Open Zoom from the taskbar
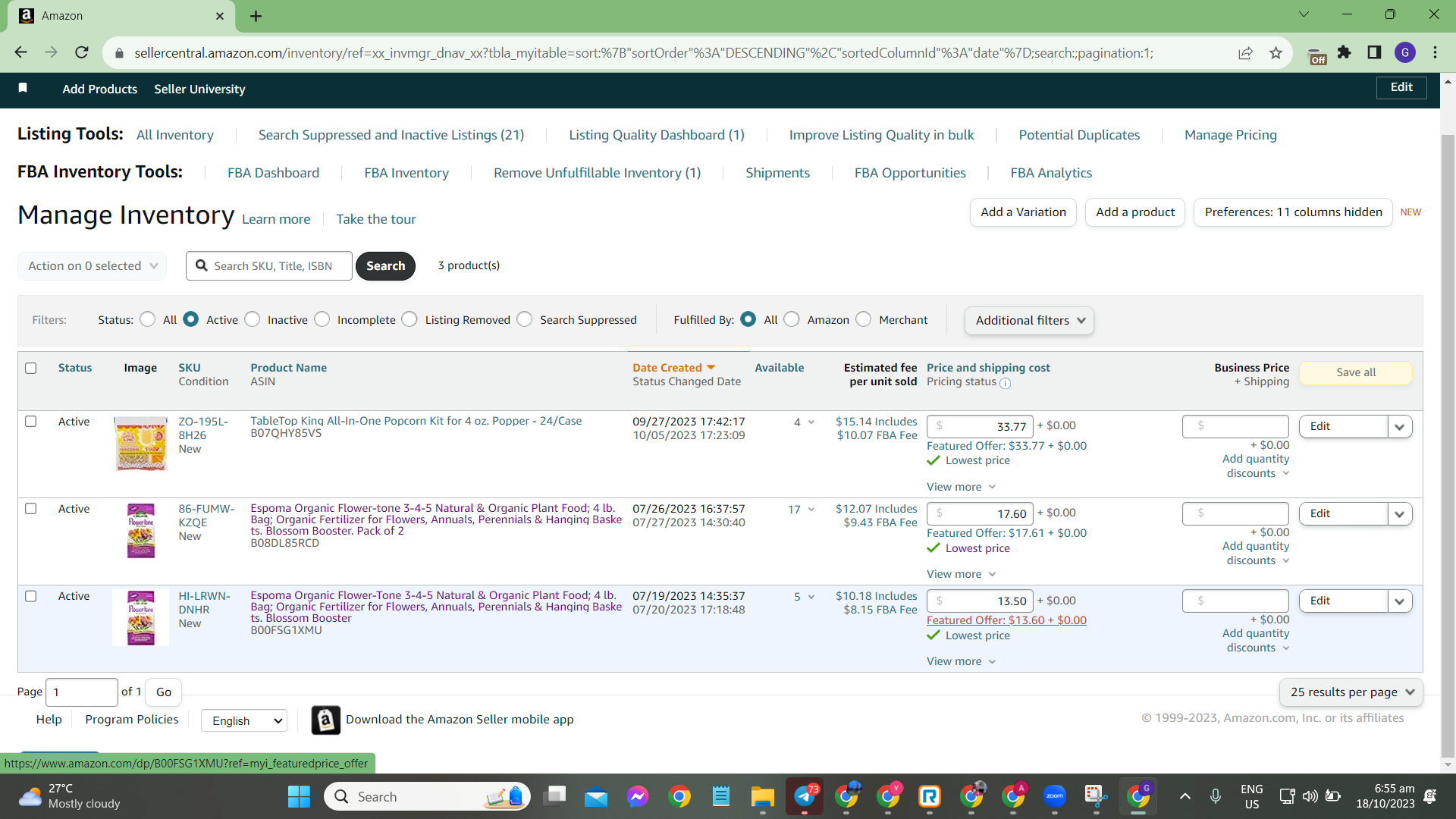This screenshot has height=819, width=1456. pyautogui.click(x=1054, y=796)
